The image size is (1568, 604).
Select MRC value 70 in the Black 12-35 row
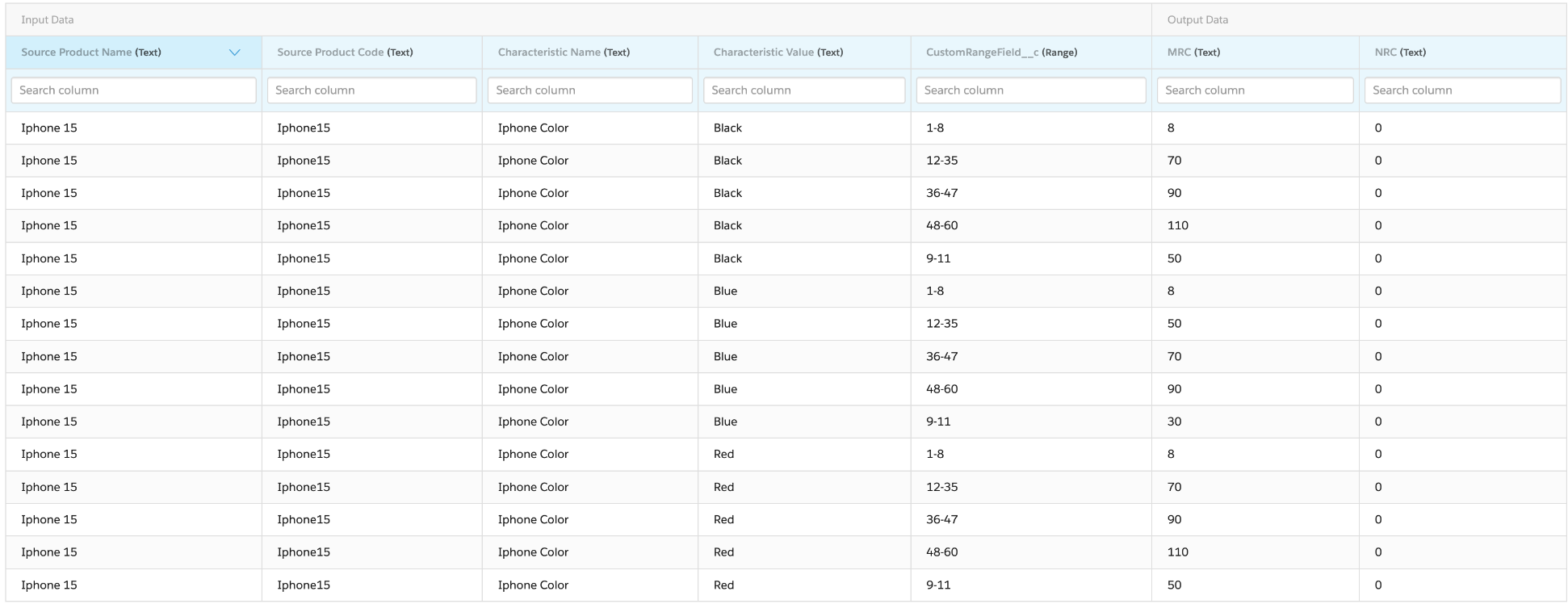[1256, 161]
